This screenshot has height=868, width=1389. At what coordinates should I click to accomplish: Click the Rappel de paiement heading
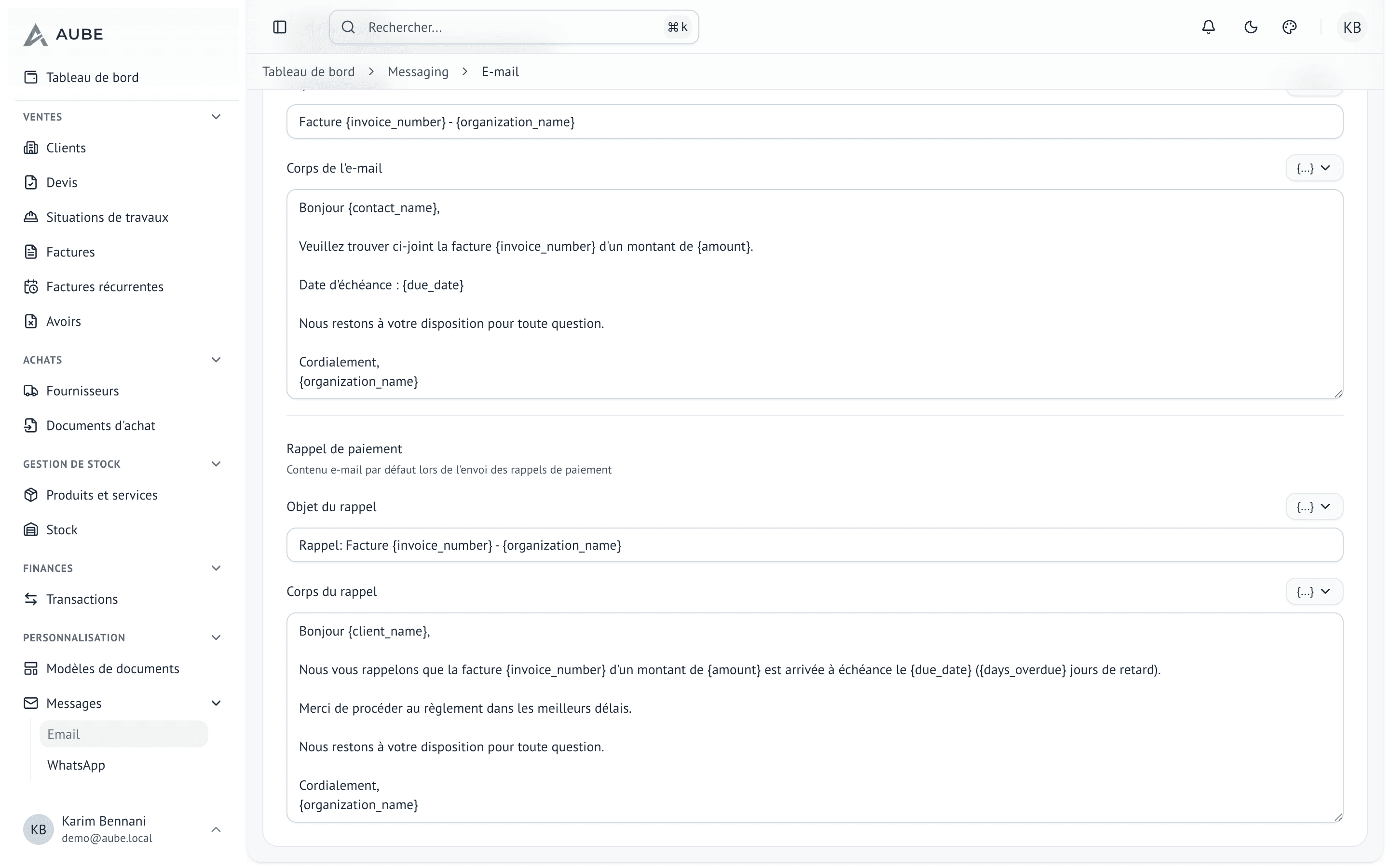[344, 449]
